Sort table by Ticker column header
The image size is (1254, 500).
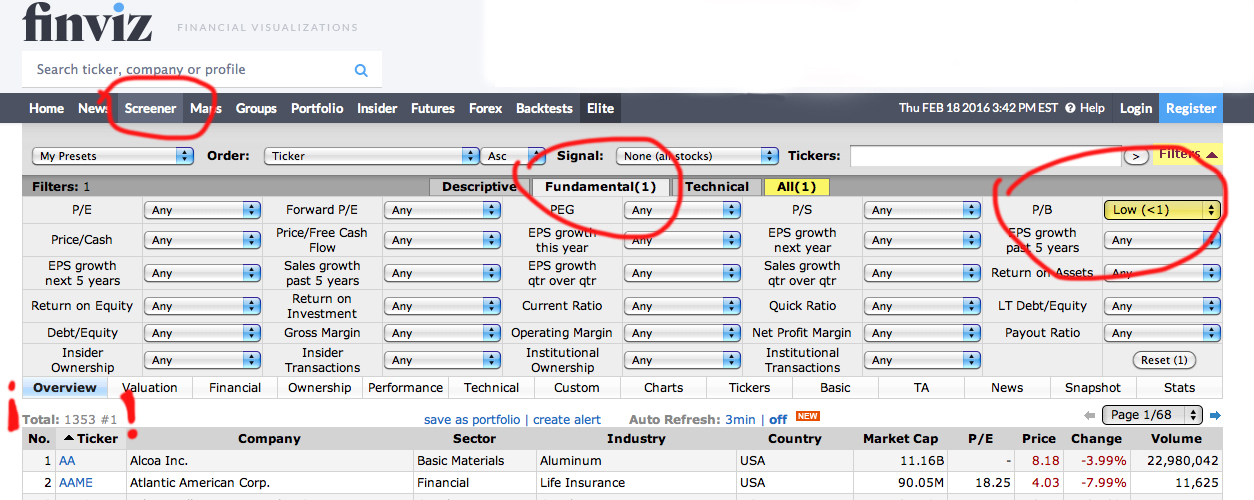pos(90,438)
